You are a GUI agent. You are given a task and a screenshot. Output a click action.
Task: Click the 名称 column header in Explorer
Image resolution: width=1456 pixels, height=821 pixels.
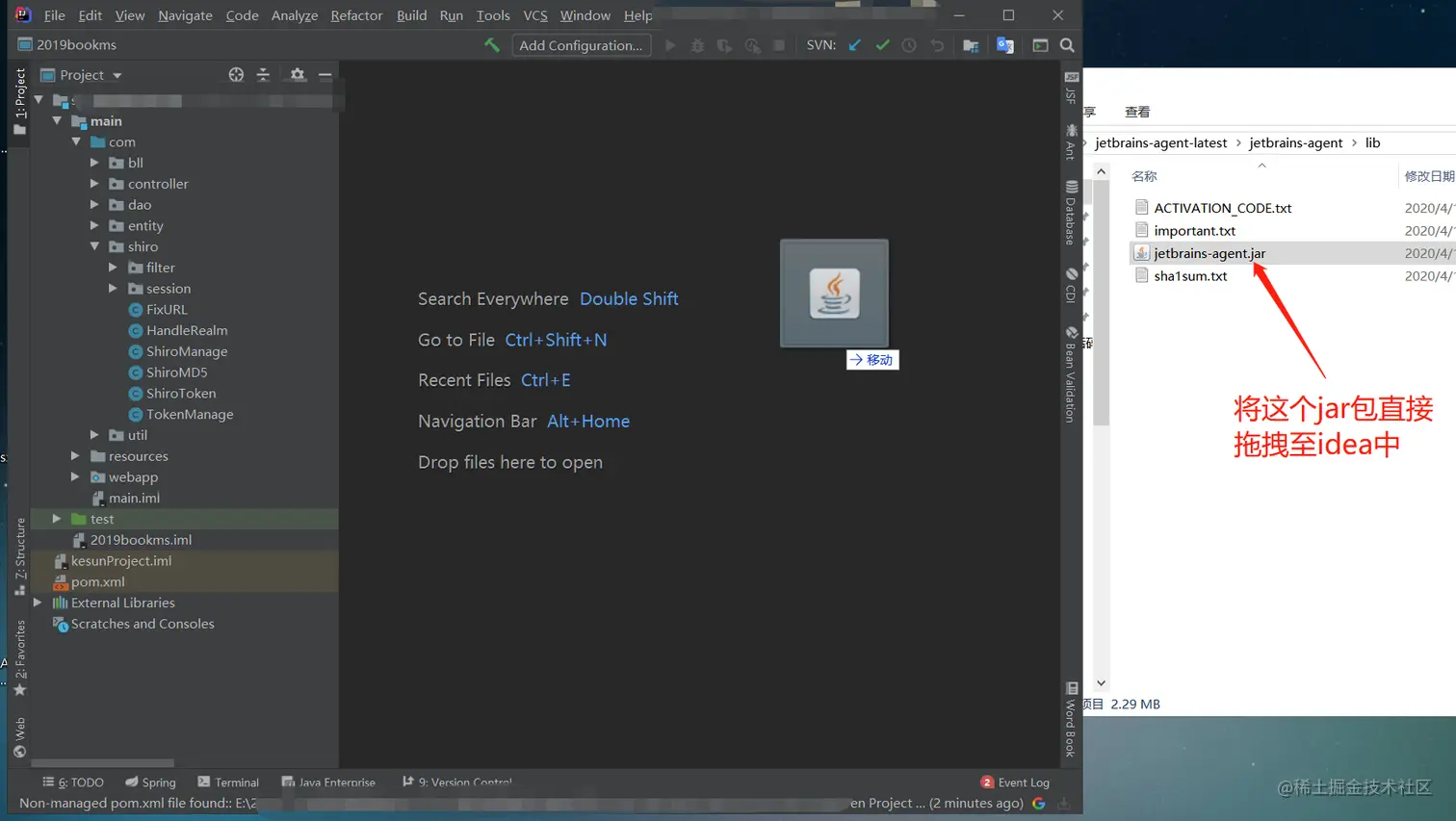click(1144, 176)
